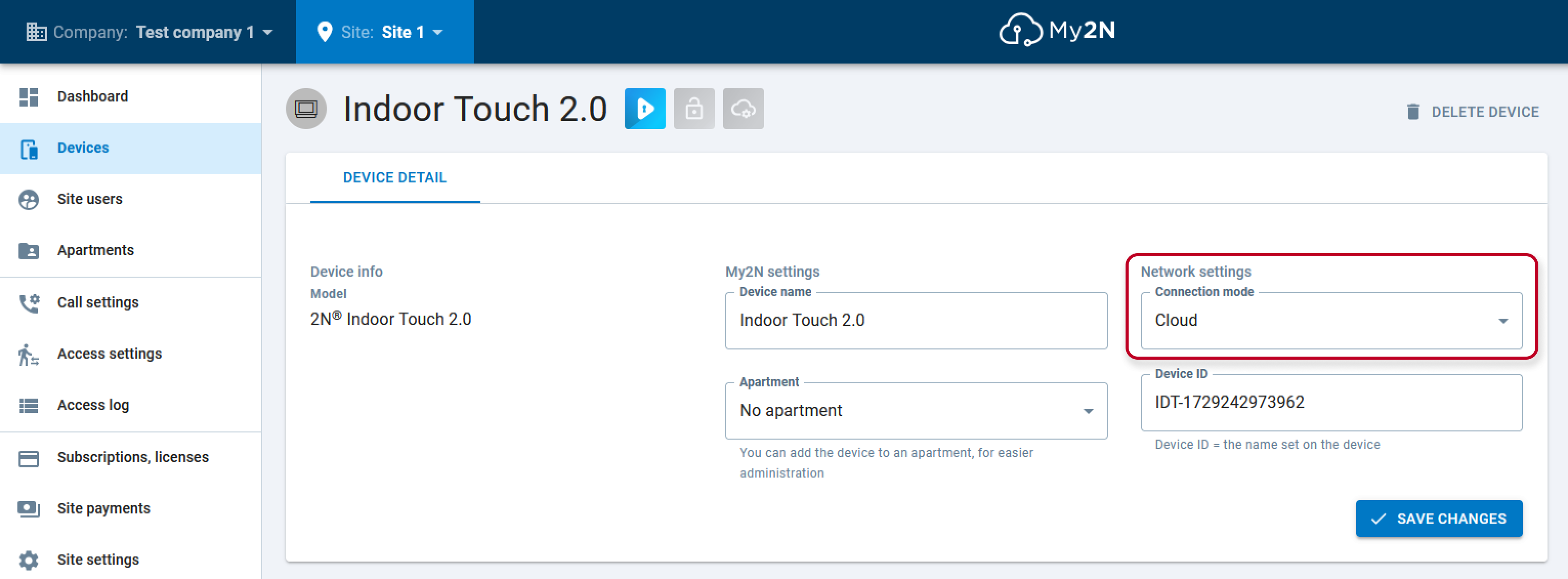Image resolution: width=1568 pixels, height=579 pixels.
Task: Click the Subscriptions, licenses card icon
Action: 29,458
